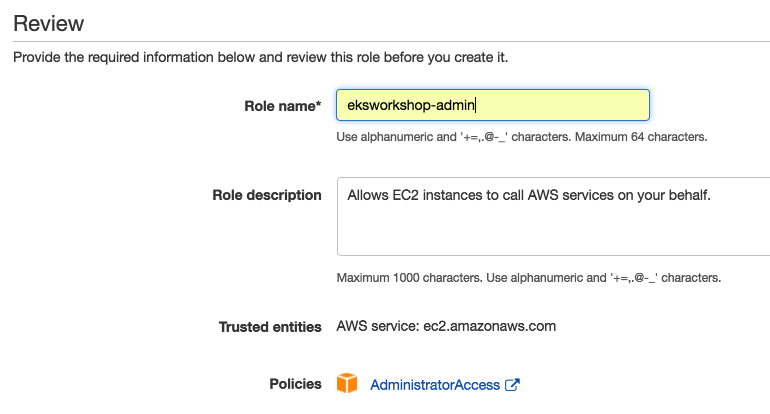Open the AdministratorAccess policy link
The image size is (770, 414).
click(434, 385)
